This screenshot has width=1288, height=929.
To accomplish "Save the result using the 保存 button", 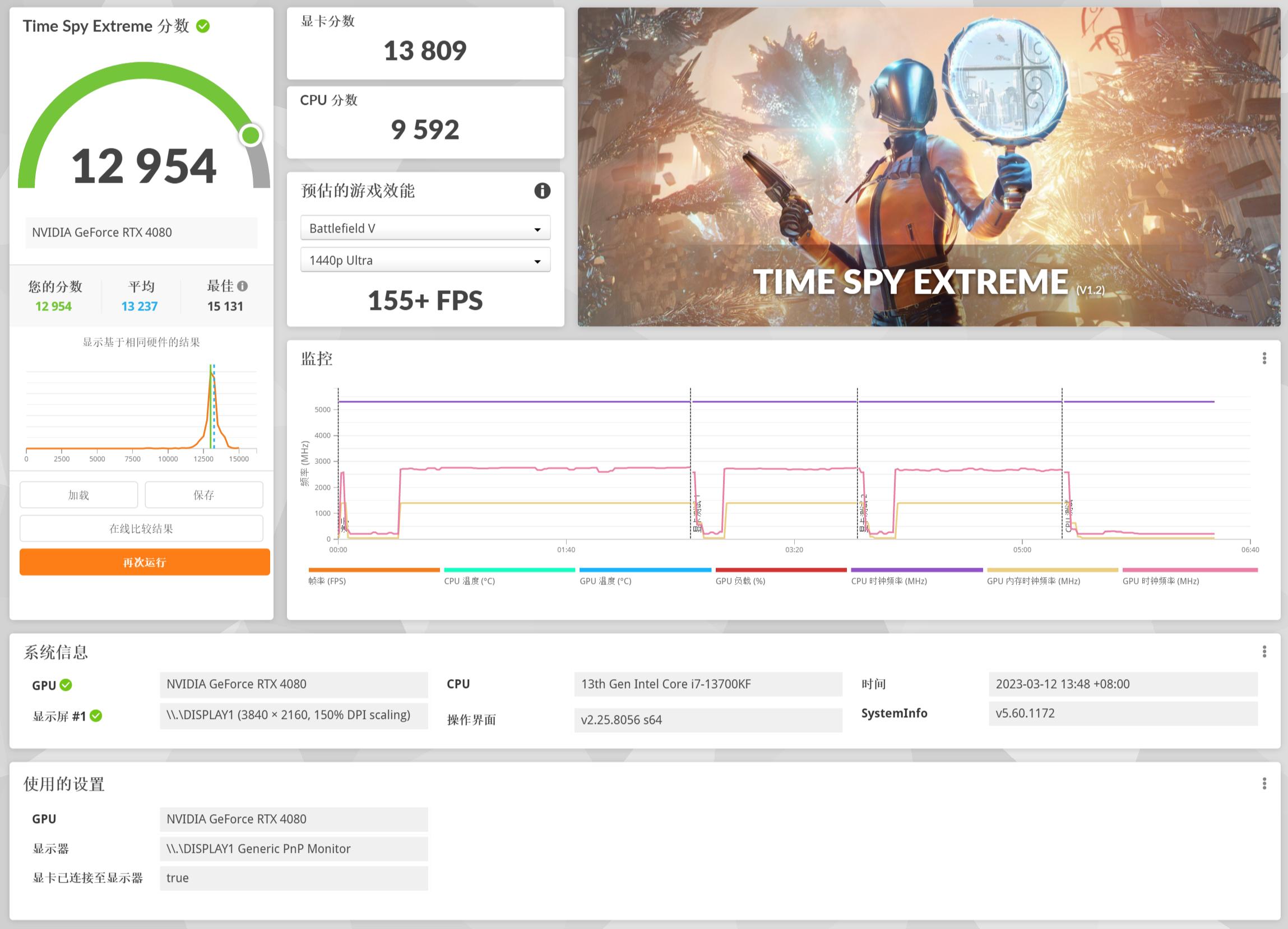I will 204,495.
